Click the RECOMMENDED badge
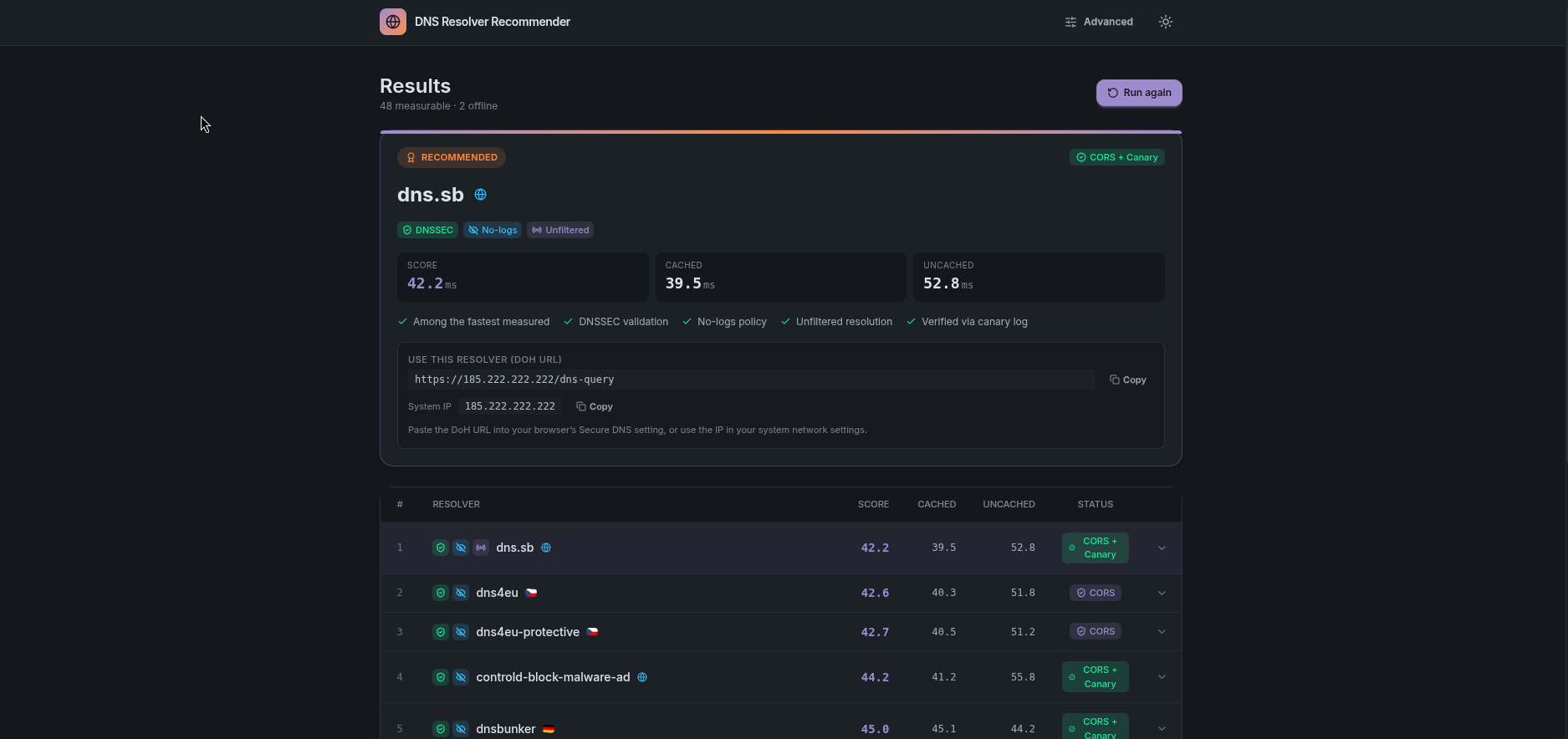This screenshot has height=739, width=1568. coord(452,157)
